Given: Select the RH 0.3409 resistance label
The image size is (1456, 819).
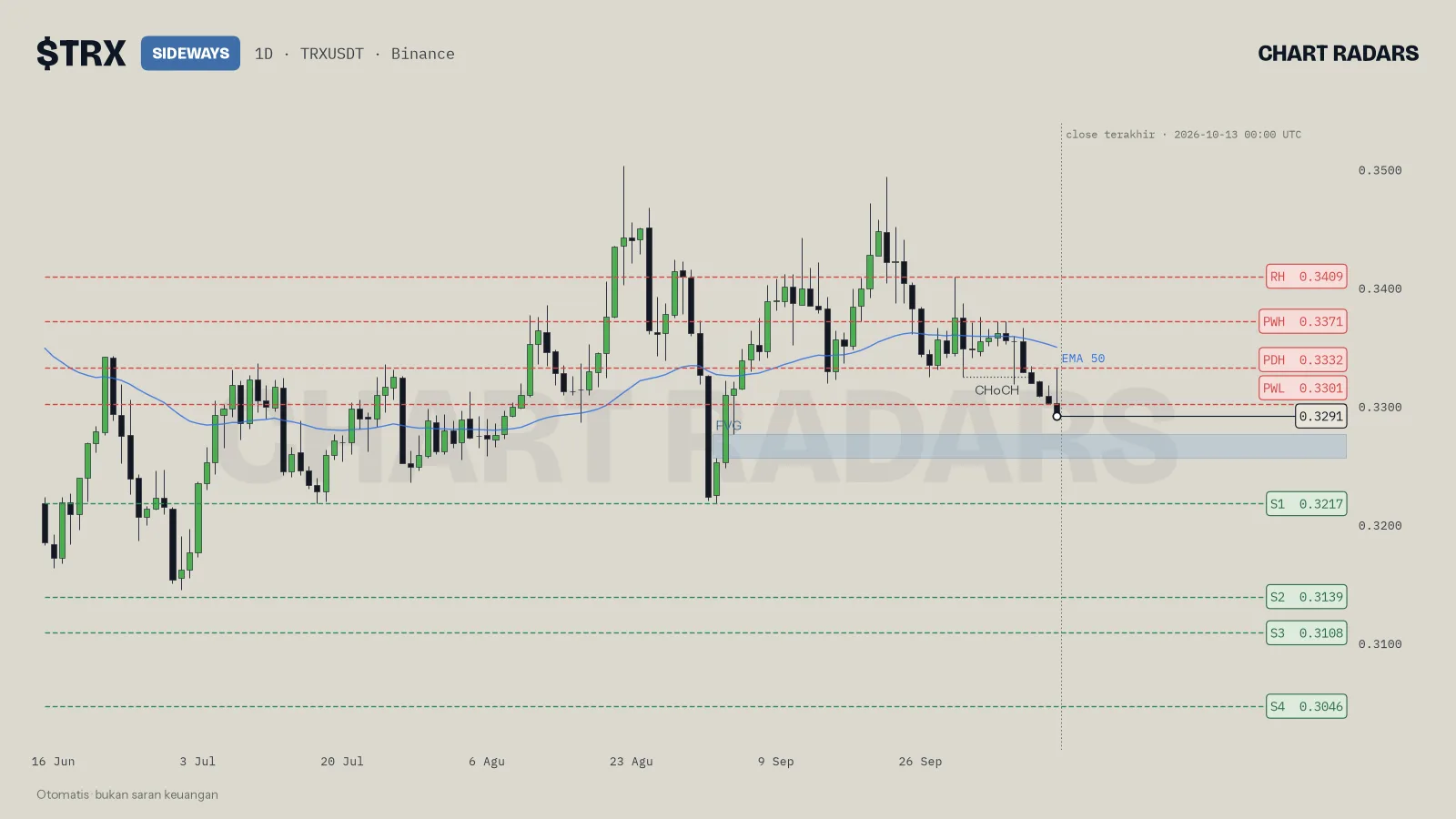Looking at the screenshot, I should [1306, 277].
